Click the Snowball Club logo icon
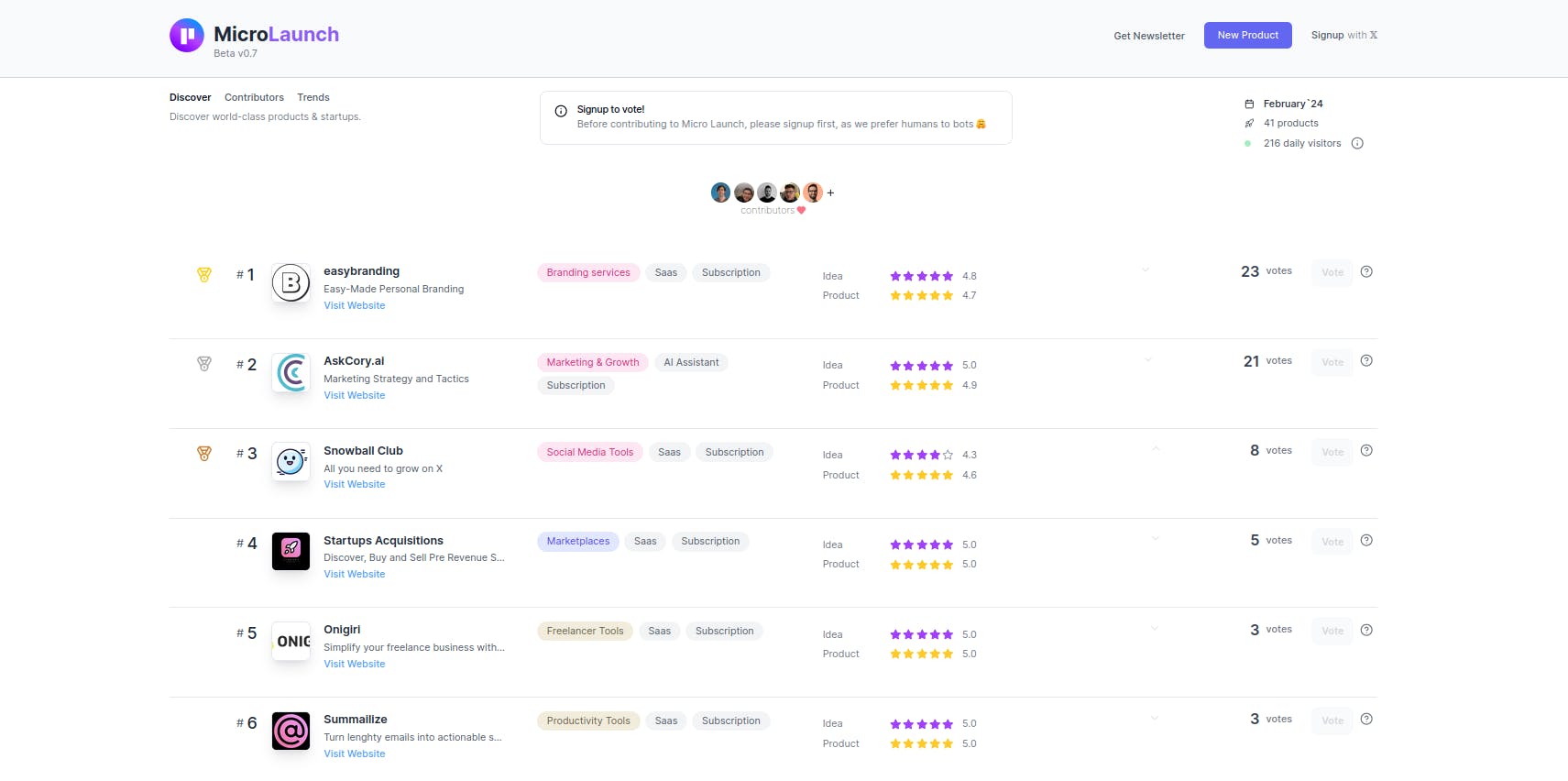This screenshot has height=781, width=1568. 291,461
